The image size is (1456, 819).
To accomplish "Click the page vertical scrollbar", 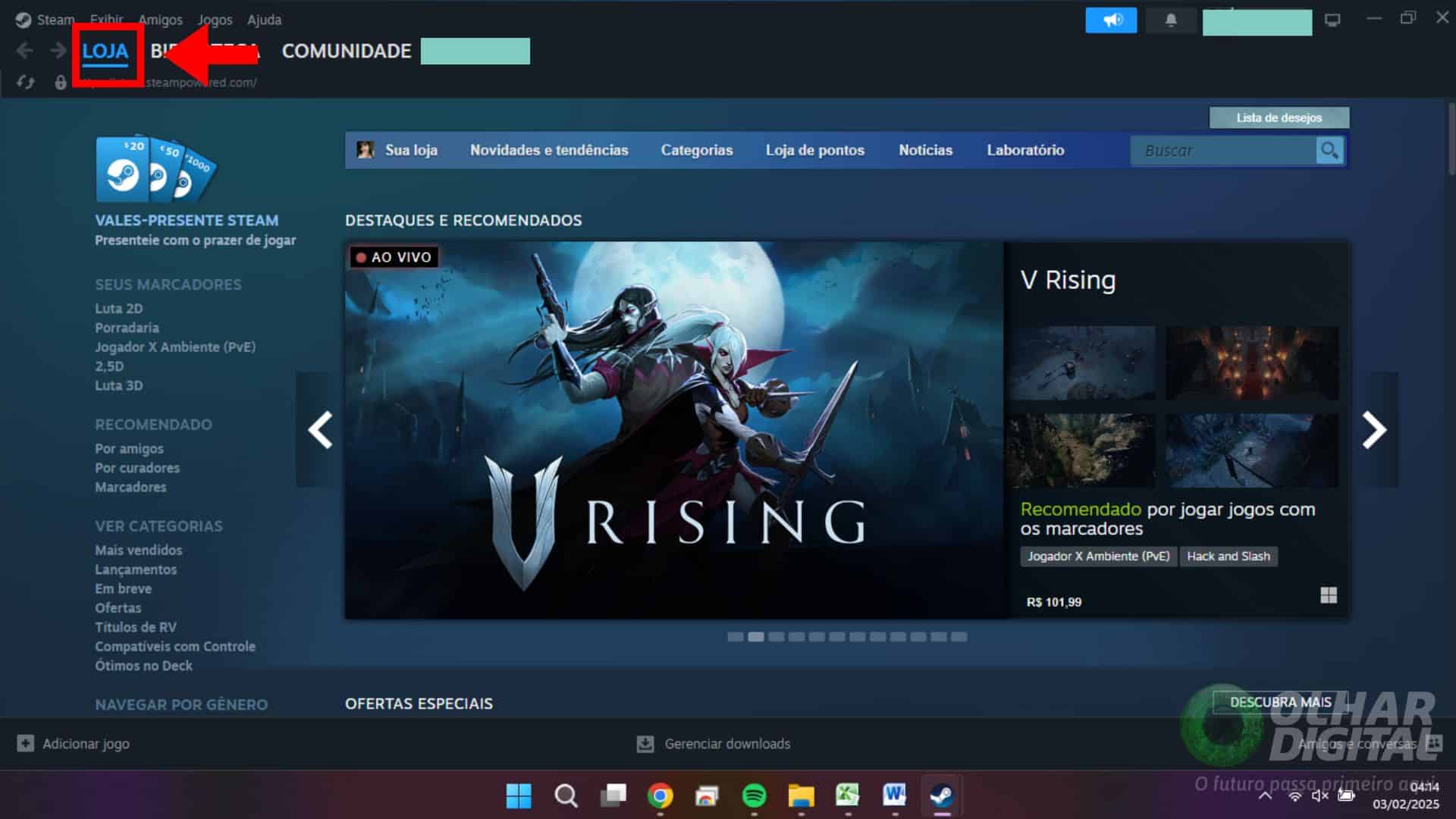I will [x=1451, y=140].
